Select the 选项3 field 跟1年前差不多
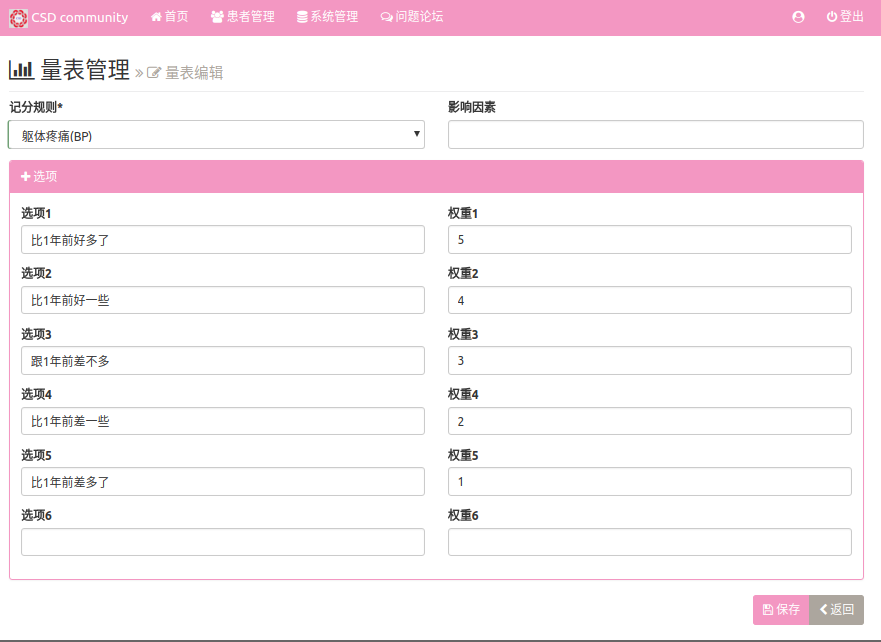Screen dimensions: 881x642 click(222, 361)
